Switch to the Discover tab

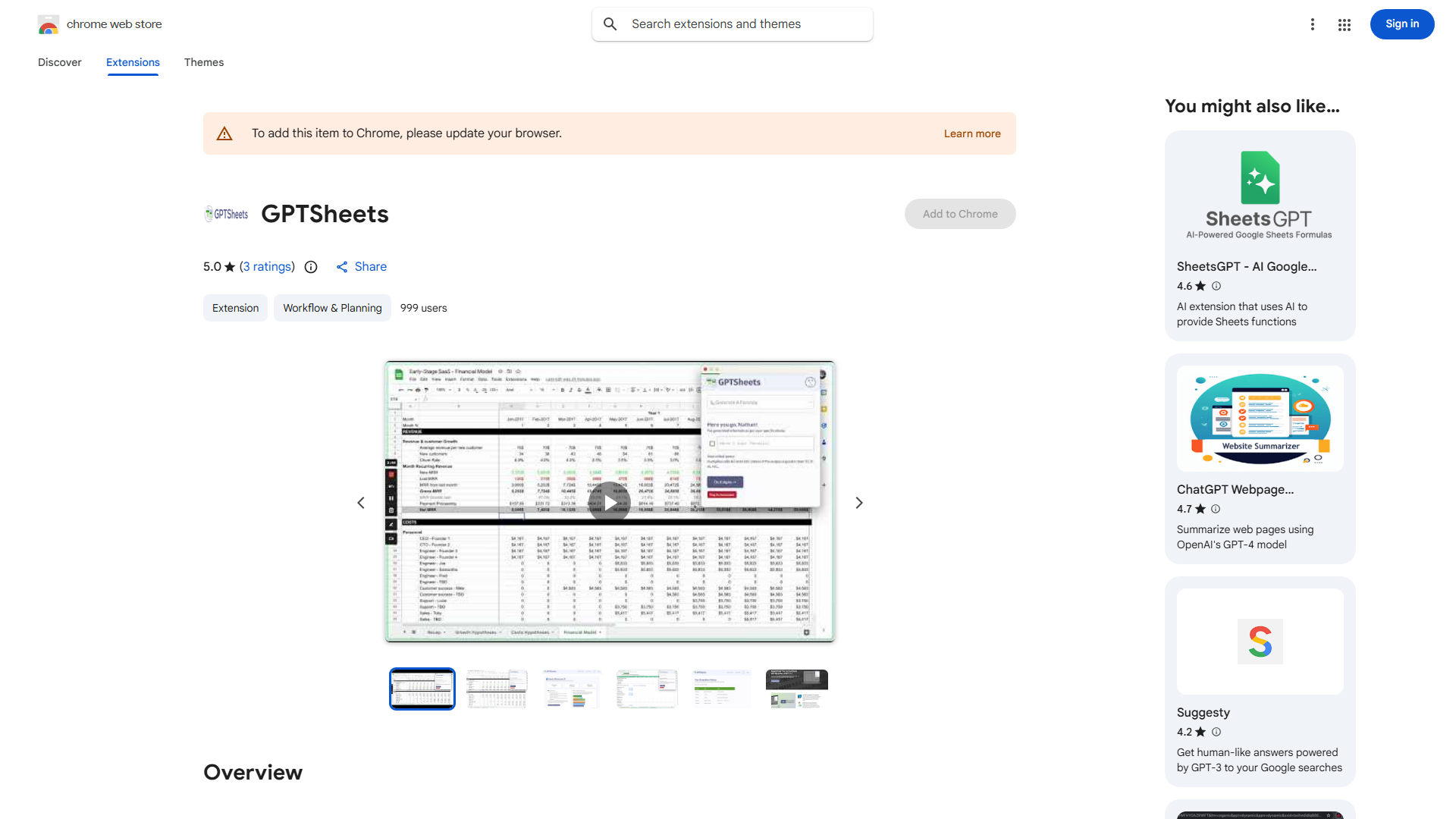click(x=59, y=62)
